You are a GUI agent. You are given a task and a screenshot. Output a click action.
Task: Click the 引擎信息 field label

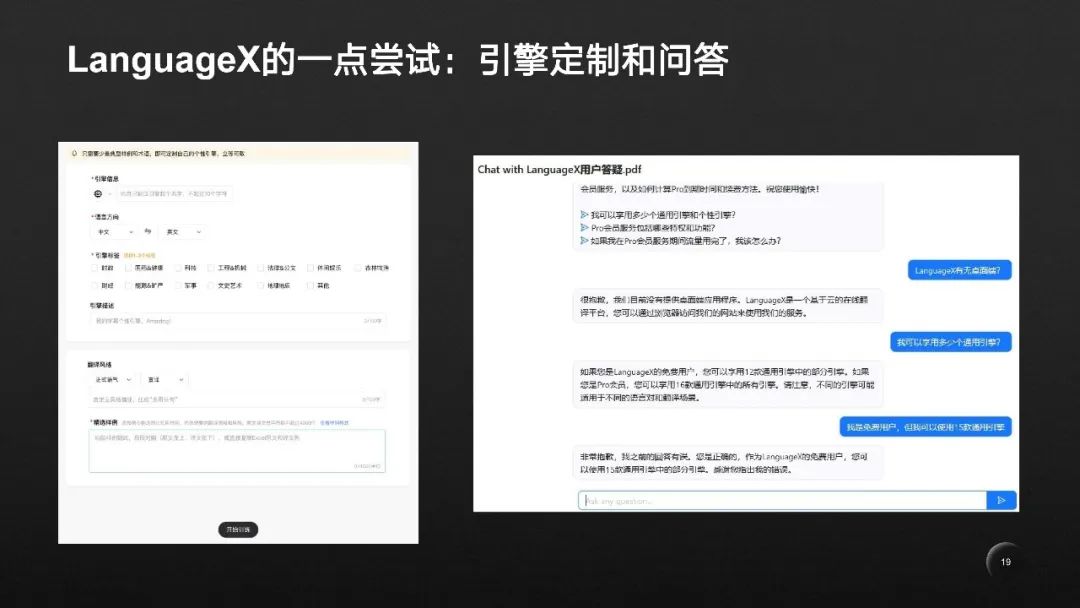(x=105, y=179)
